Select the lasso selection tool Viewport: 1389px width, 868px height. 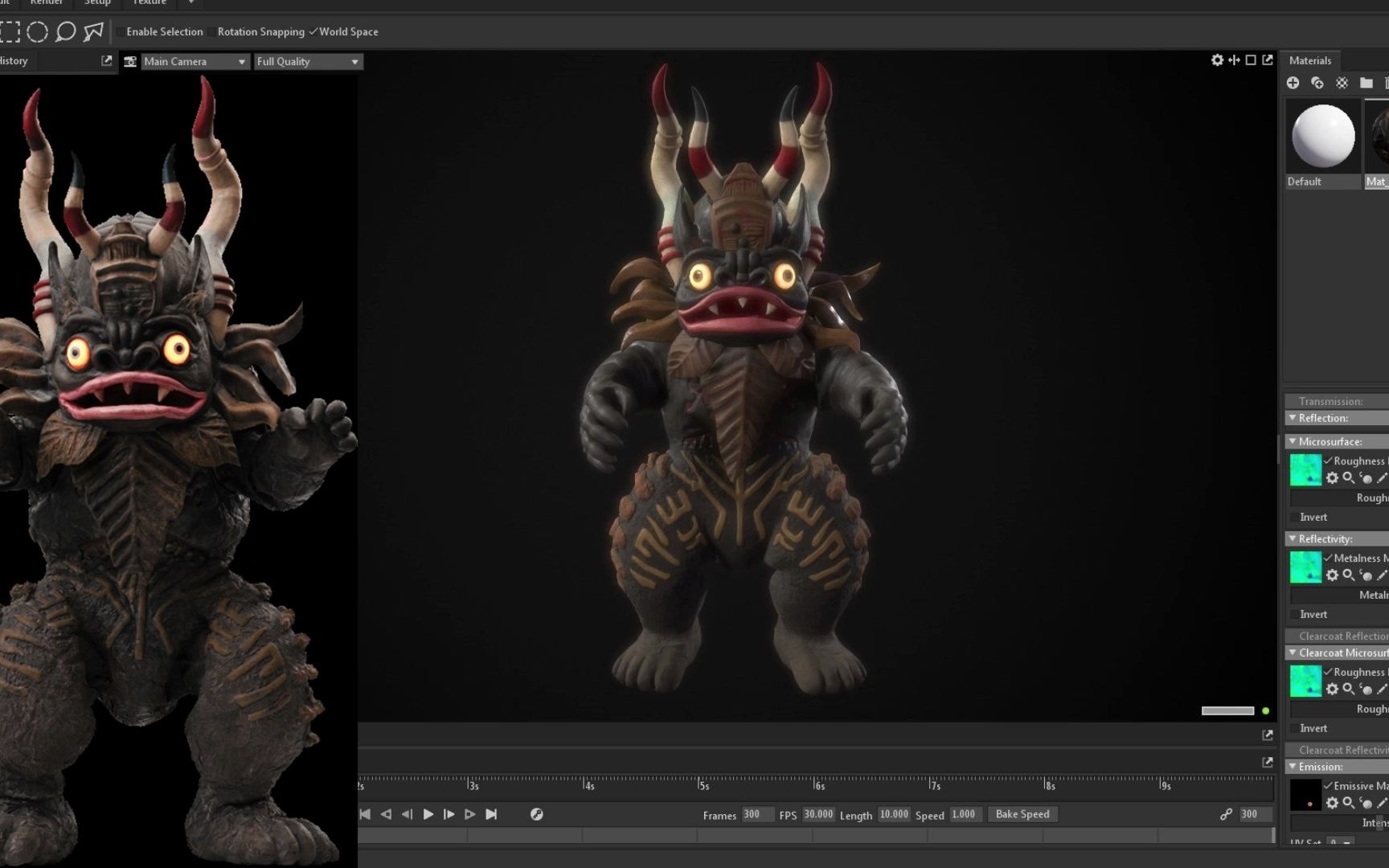(66, 32)
